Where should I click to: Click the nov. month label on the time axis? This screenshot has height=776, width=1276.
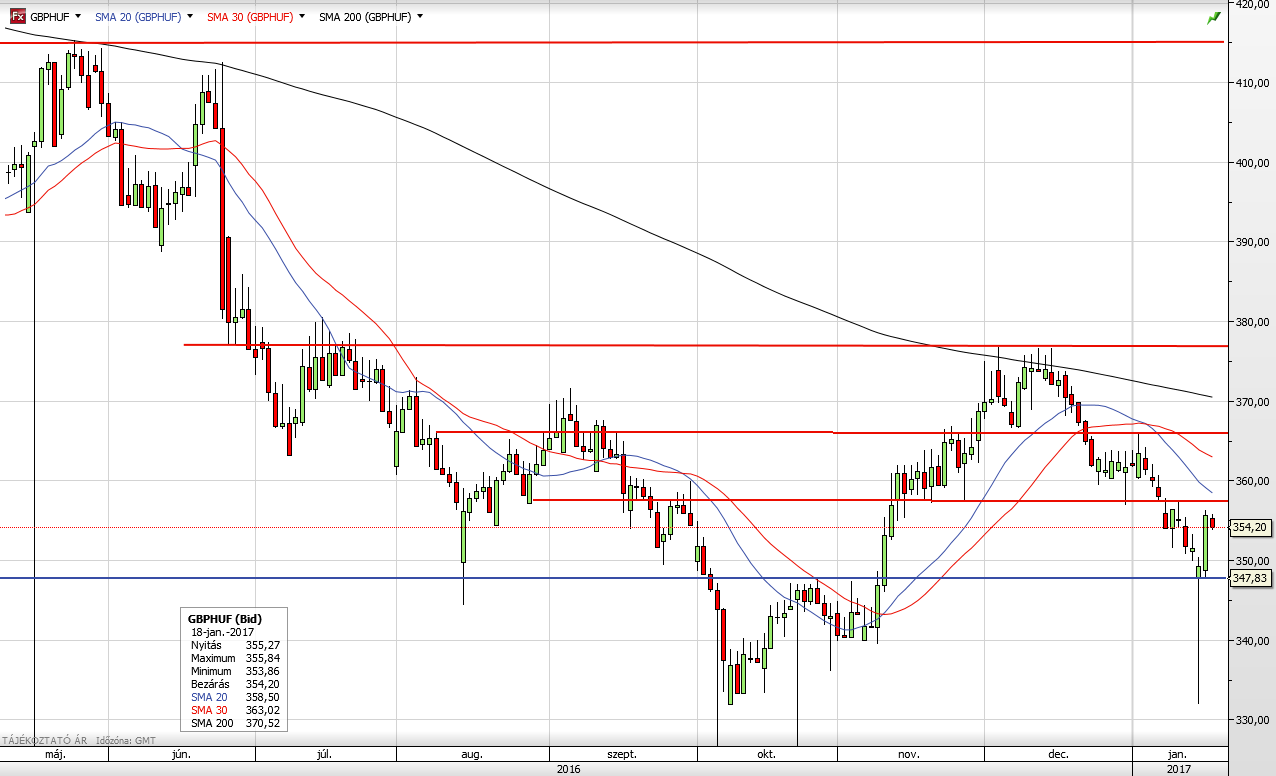click(x=908, y=754)
